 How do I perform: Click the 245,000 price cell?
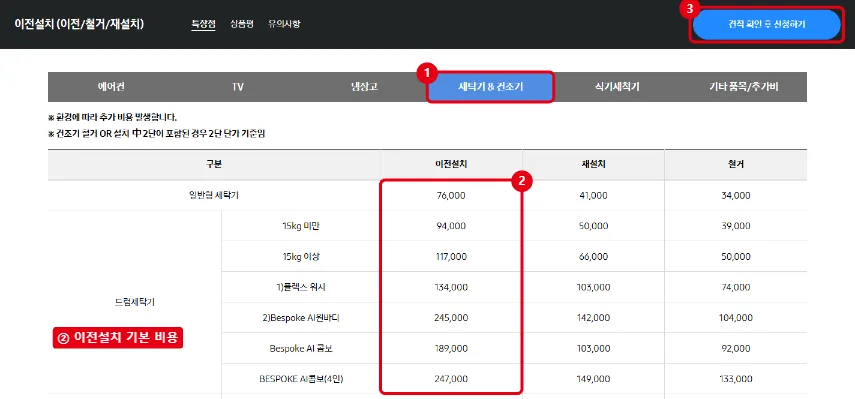451,318
